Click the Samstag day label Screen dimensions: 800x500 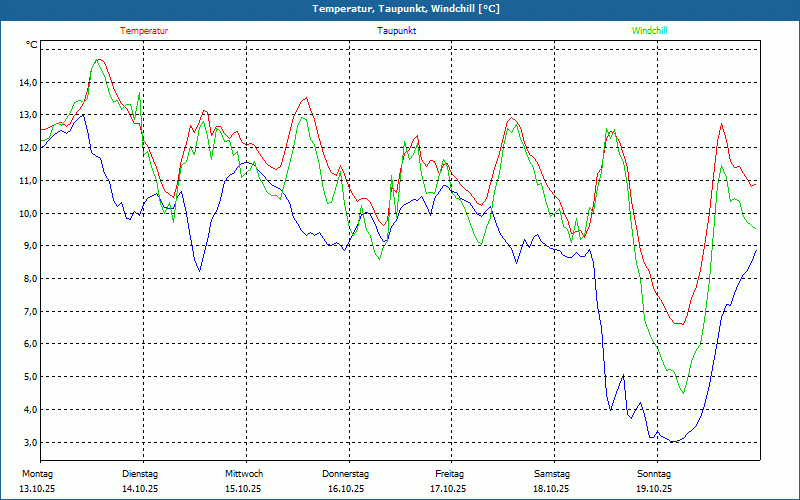click(551, 473)
